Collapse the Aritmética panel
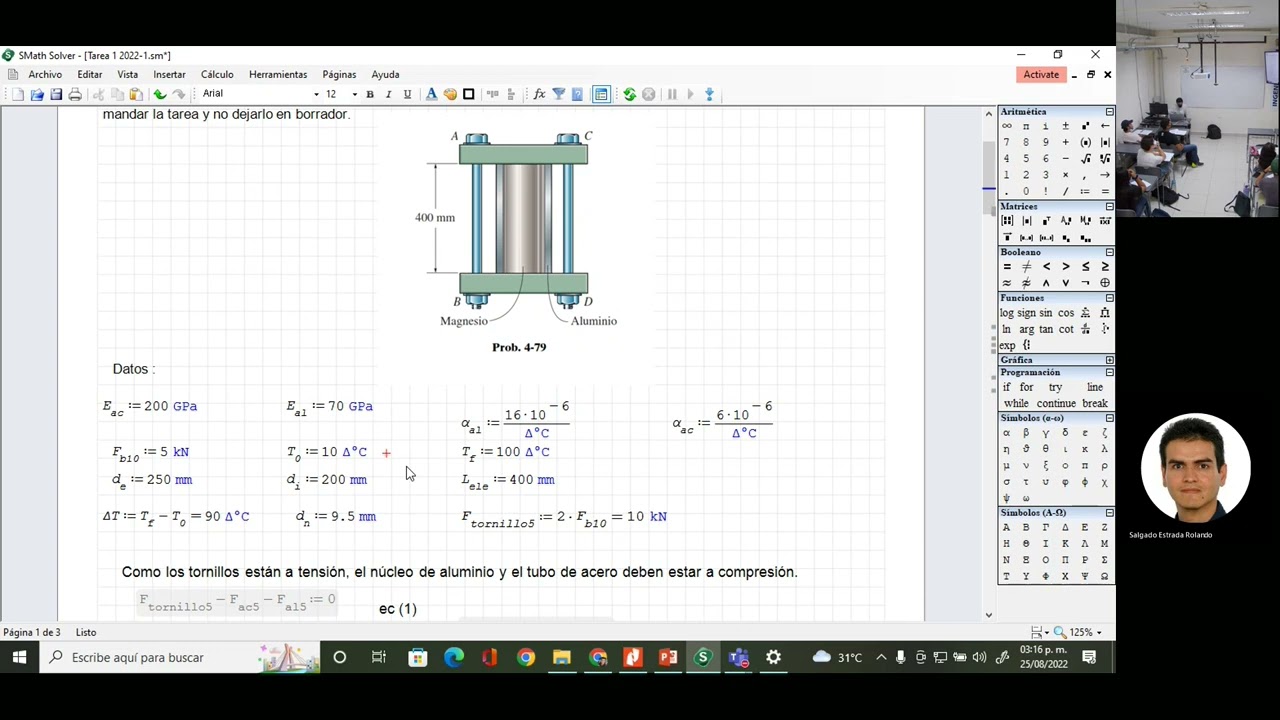 [x=1109, y=112]
